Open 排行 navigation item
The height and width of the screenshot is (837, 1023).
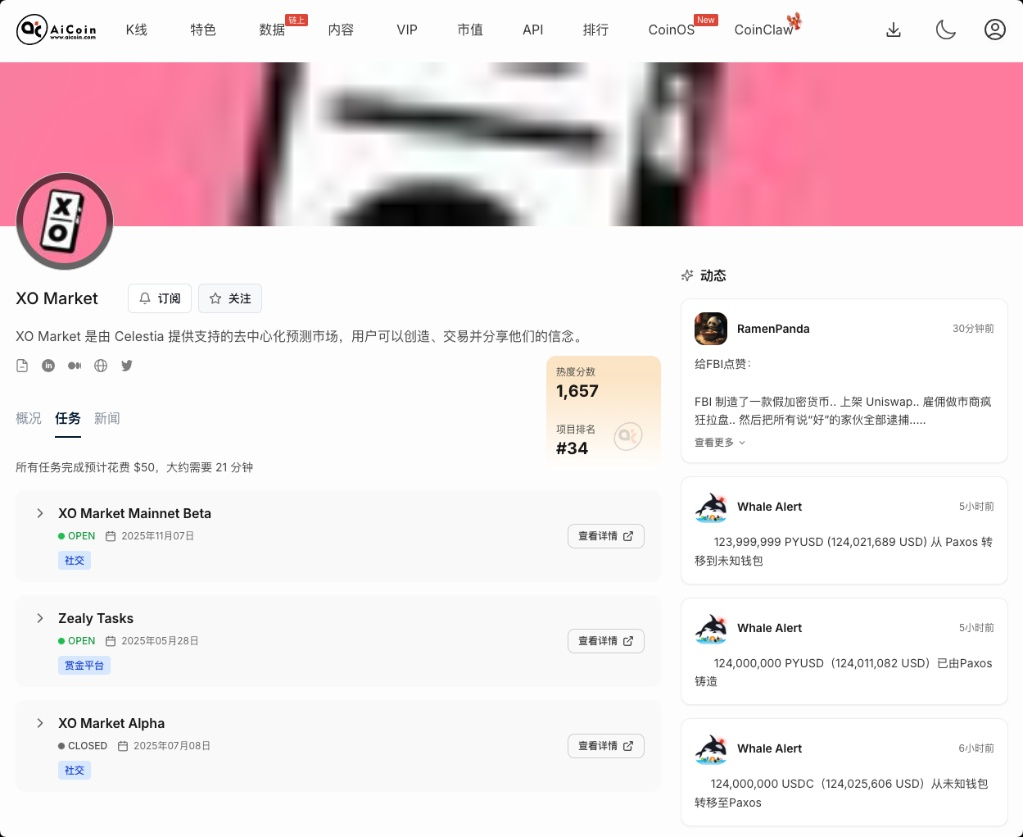[x=596, y=30]
